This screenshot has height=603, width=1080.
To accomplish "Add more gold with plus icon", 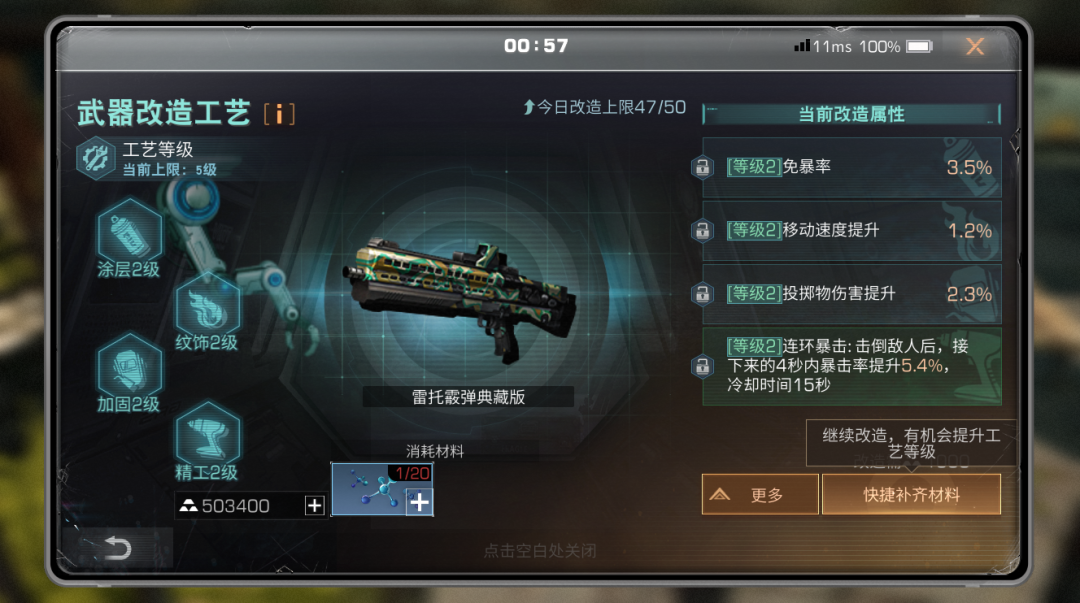I will pos(315,505).
